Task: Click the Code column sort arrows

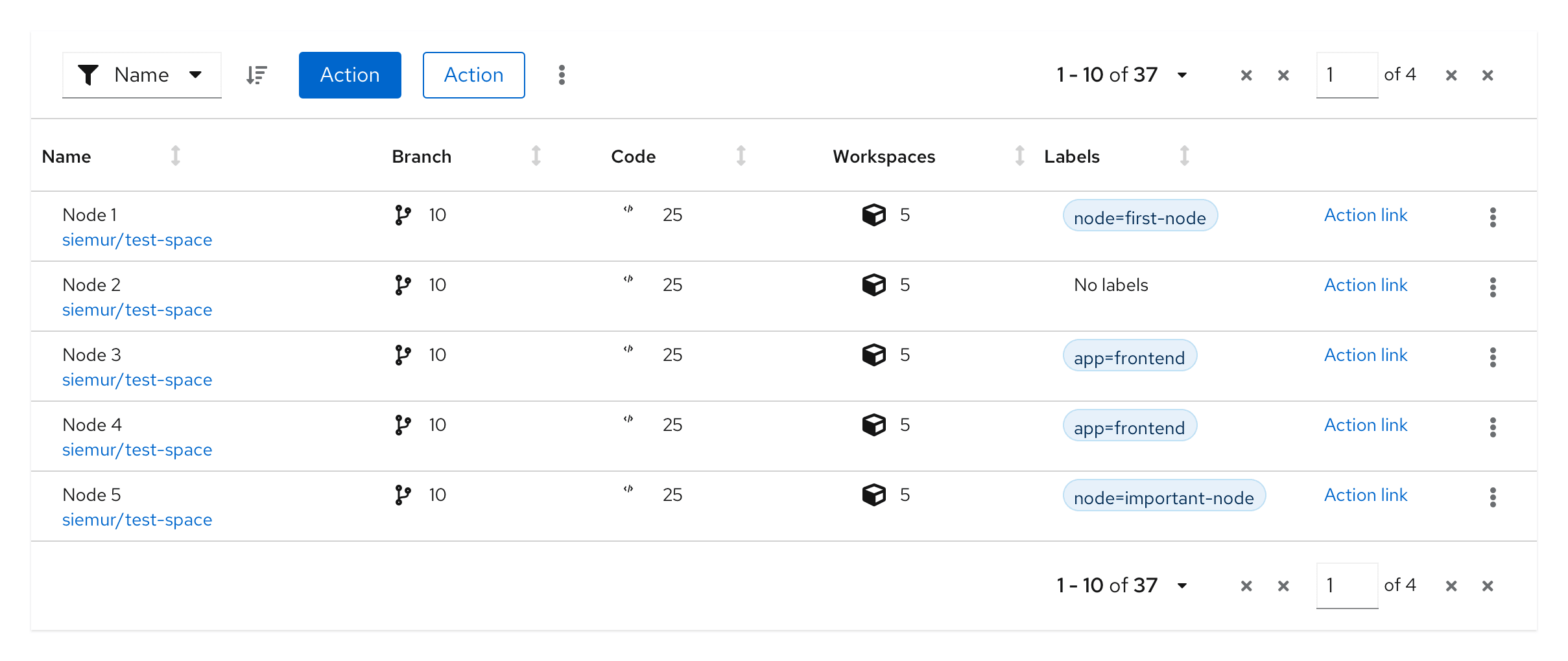Action: [741, 156]
